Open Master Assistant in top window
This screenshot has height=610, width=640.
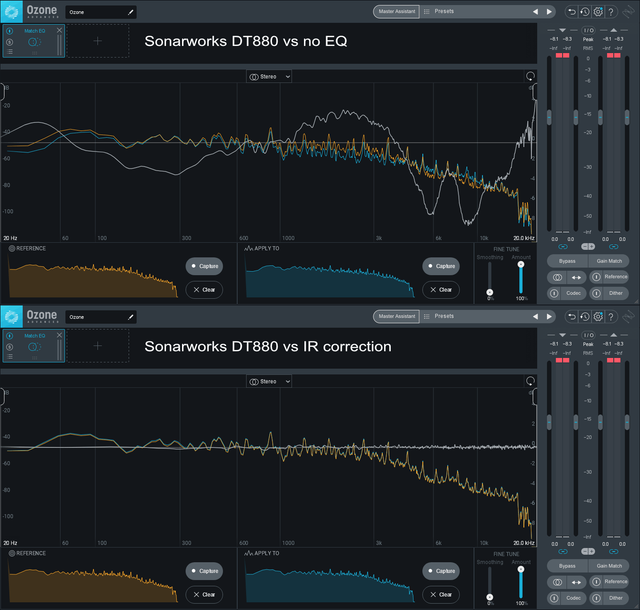click(396, 11)
